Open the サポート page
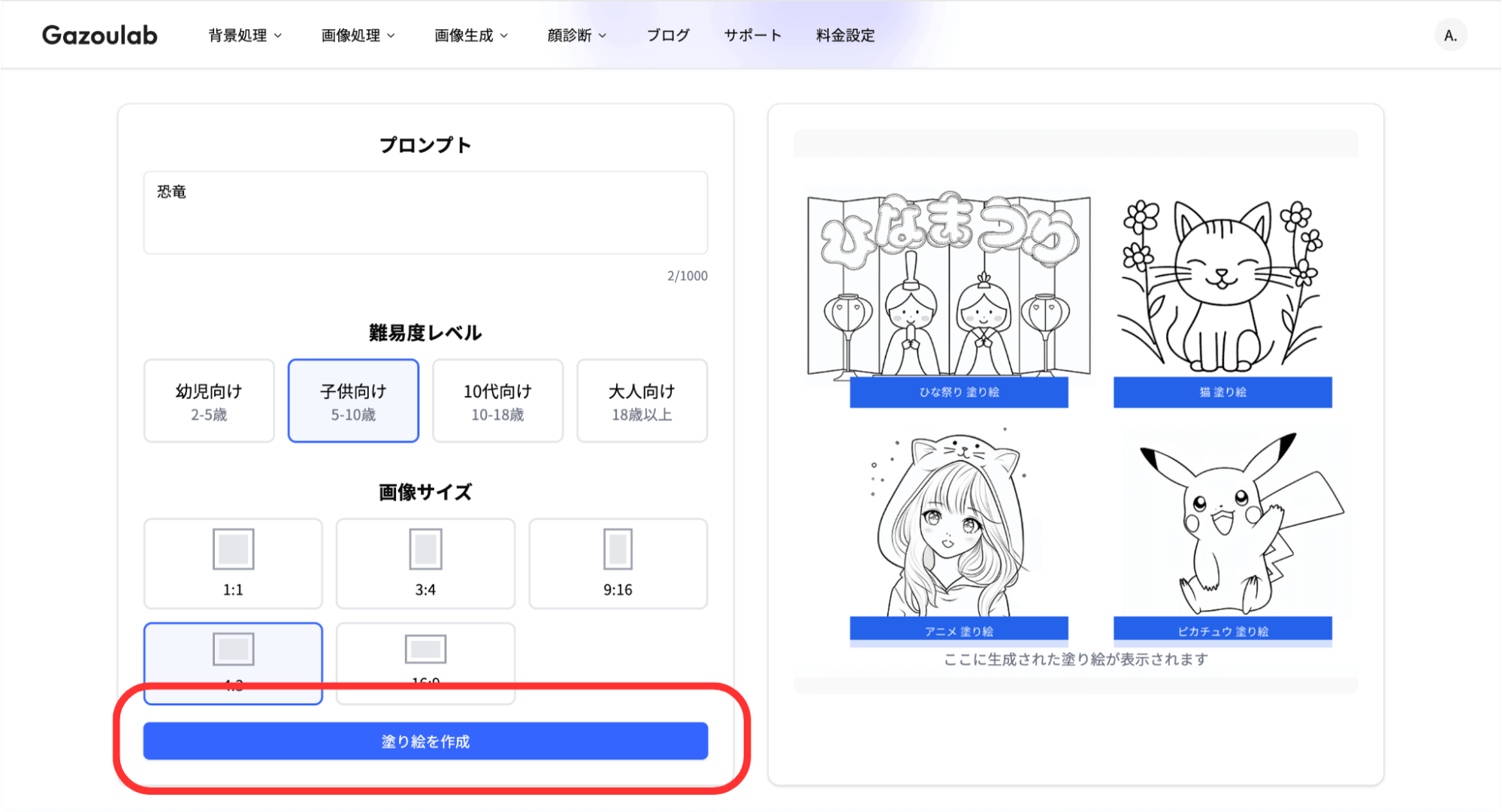Viewport: 1502px width, 812px height. (752, 35)
